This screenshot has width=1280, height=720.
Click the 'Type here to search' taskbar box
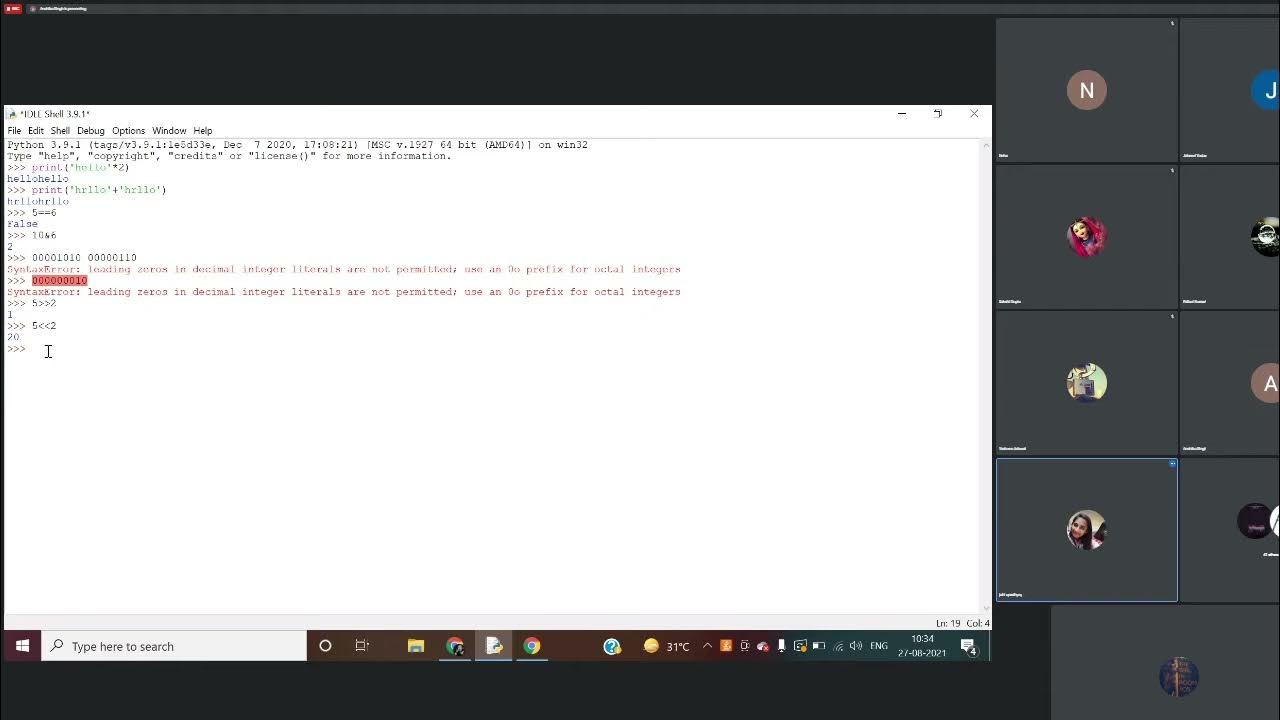[x=174, y=646]
